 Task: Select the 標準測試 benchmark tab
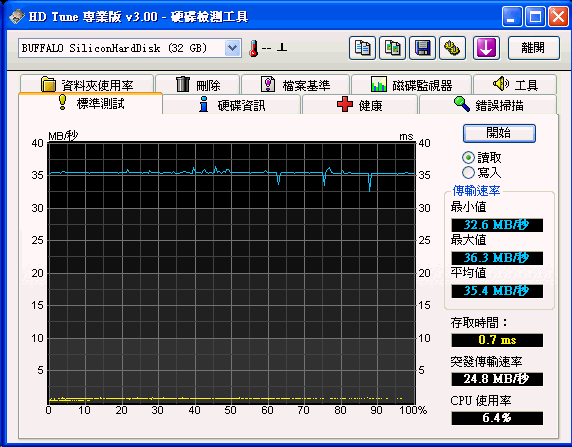click(90, 104)
